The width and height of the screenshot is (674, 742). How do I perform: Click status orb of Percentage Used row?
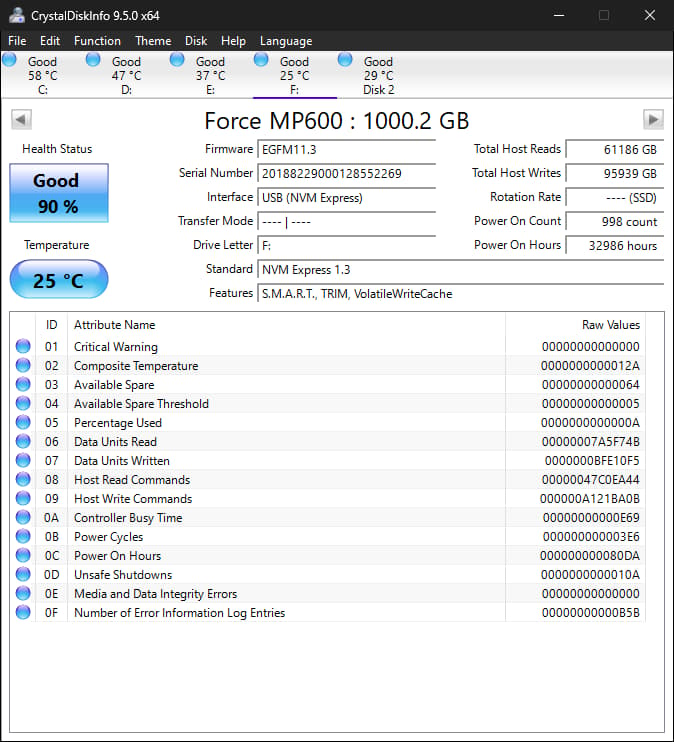coord(23,422)
